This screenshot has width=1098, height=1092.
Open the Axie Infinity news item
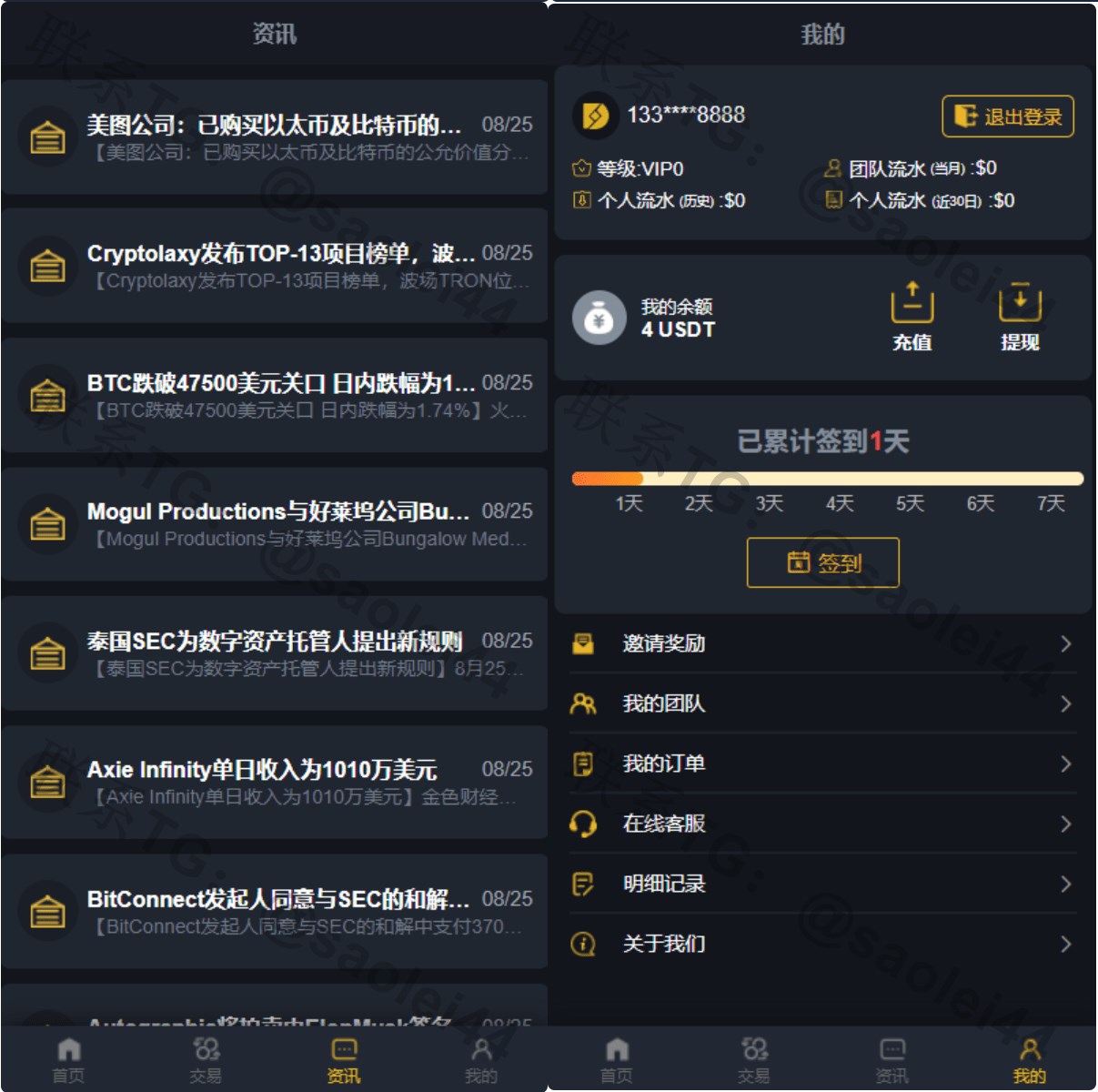(274, 783)
